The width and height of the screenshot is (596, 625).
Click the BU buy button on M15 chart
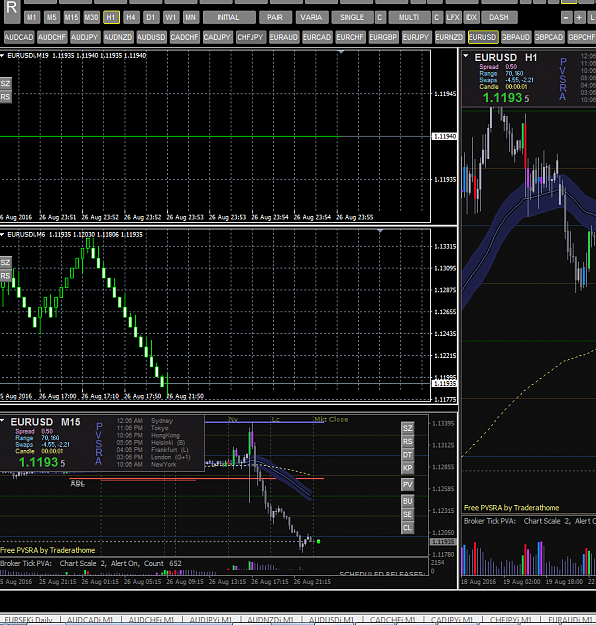coord(407,501)
